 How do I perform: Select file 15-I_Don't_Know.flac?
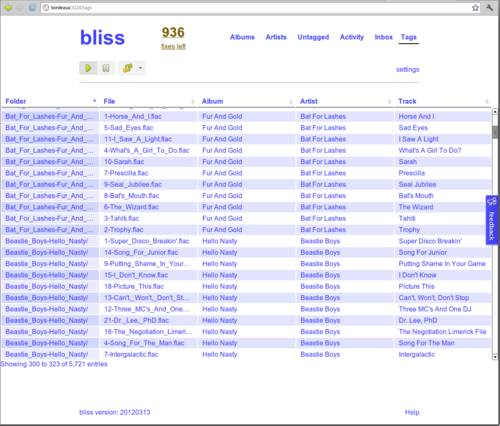(x=149, y=275)
